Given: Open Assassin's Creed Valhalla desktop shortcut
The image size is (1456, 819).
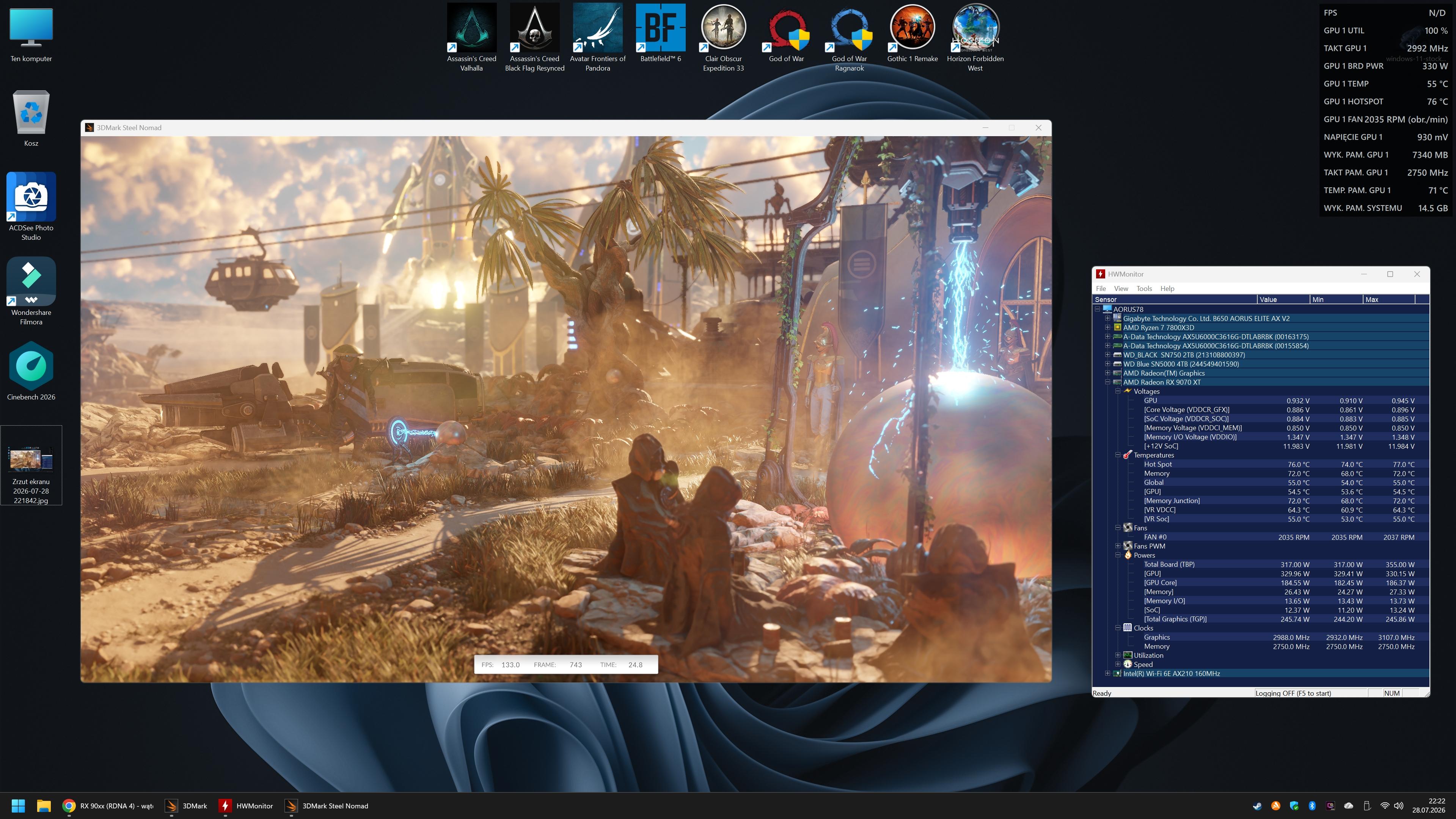Looking at the screenshot, I should pos(471,37).
